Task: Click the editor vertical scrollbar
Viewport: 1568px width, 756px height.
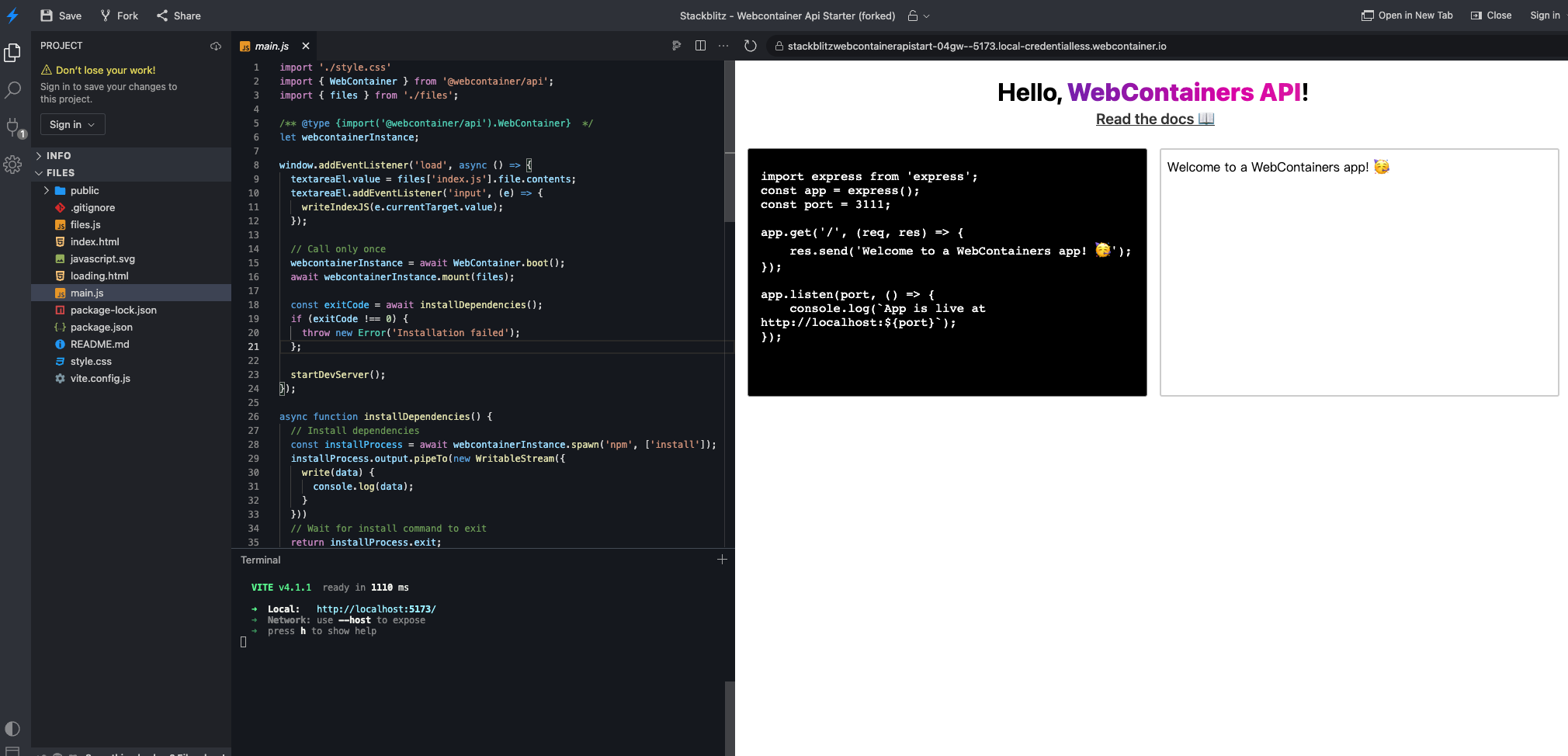Action: click(730, 142)
